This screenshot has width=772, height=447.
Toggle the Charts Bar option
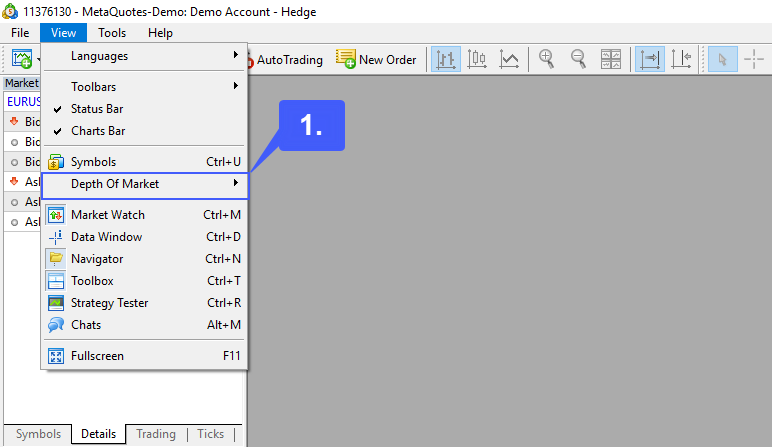pos(145,131)
